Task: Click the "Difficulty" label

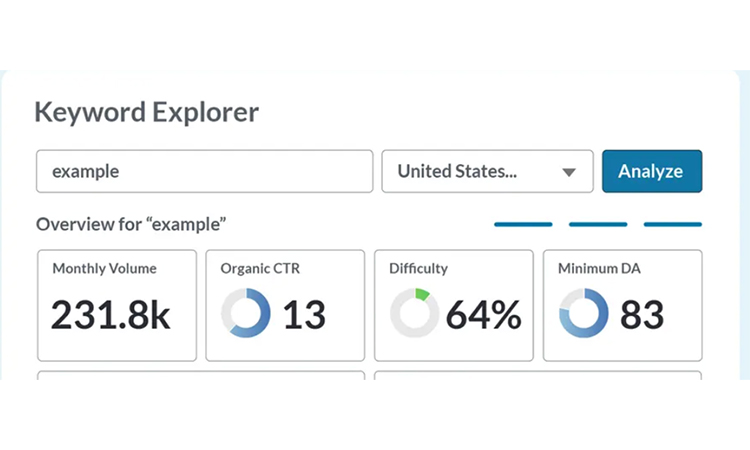Action: [x=419, y=268]
